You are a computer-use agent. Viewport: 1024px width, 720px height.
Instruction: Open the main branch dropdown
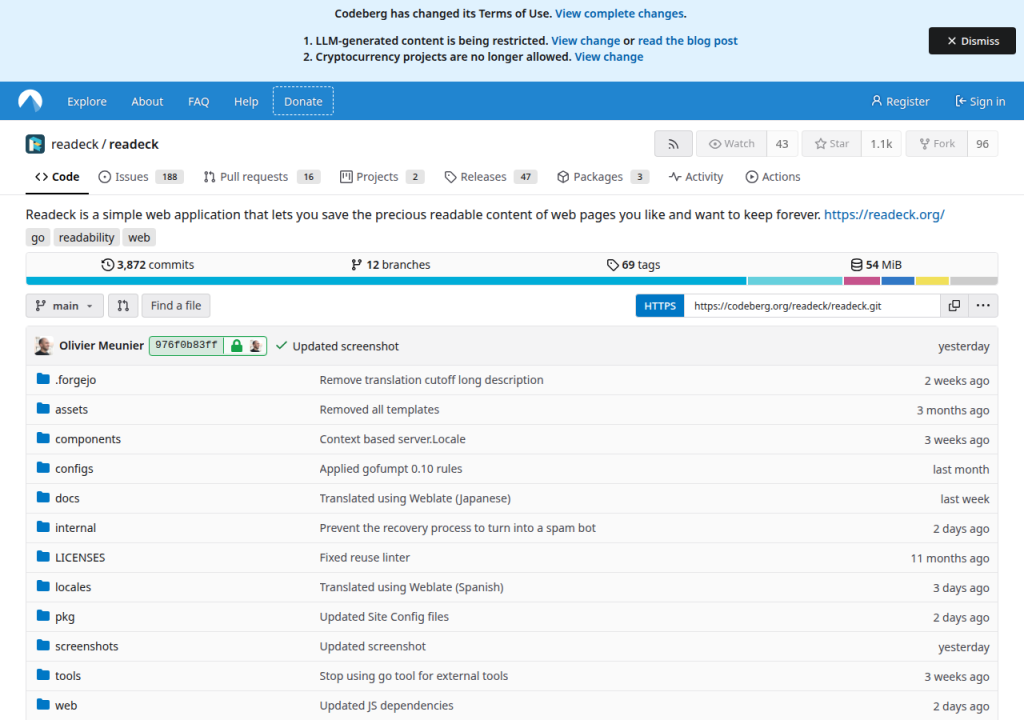(65, 305)
